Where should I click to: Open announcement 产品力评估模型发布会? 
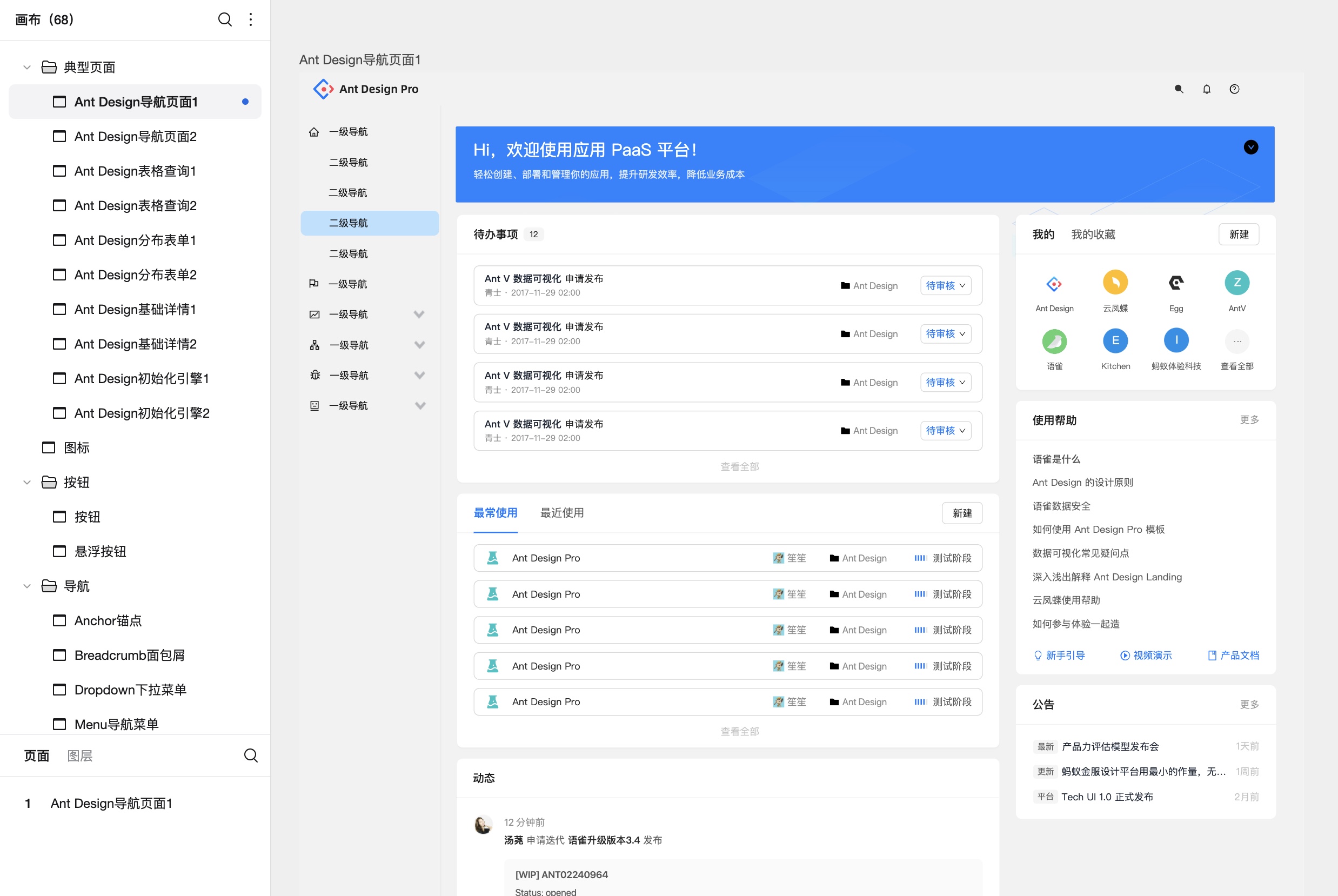[1110, 746]
